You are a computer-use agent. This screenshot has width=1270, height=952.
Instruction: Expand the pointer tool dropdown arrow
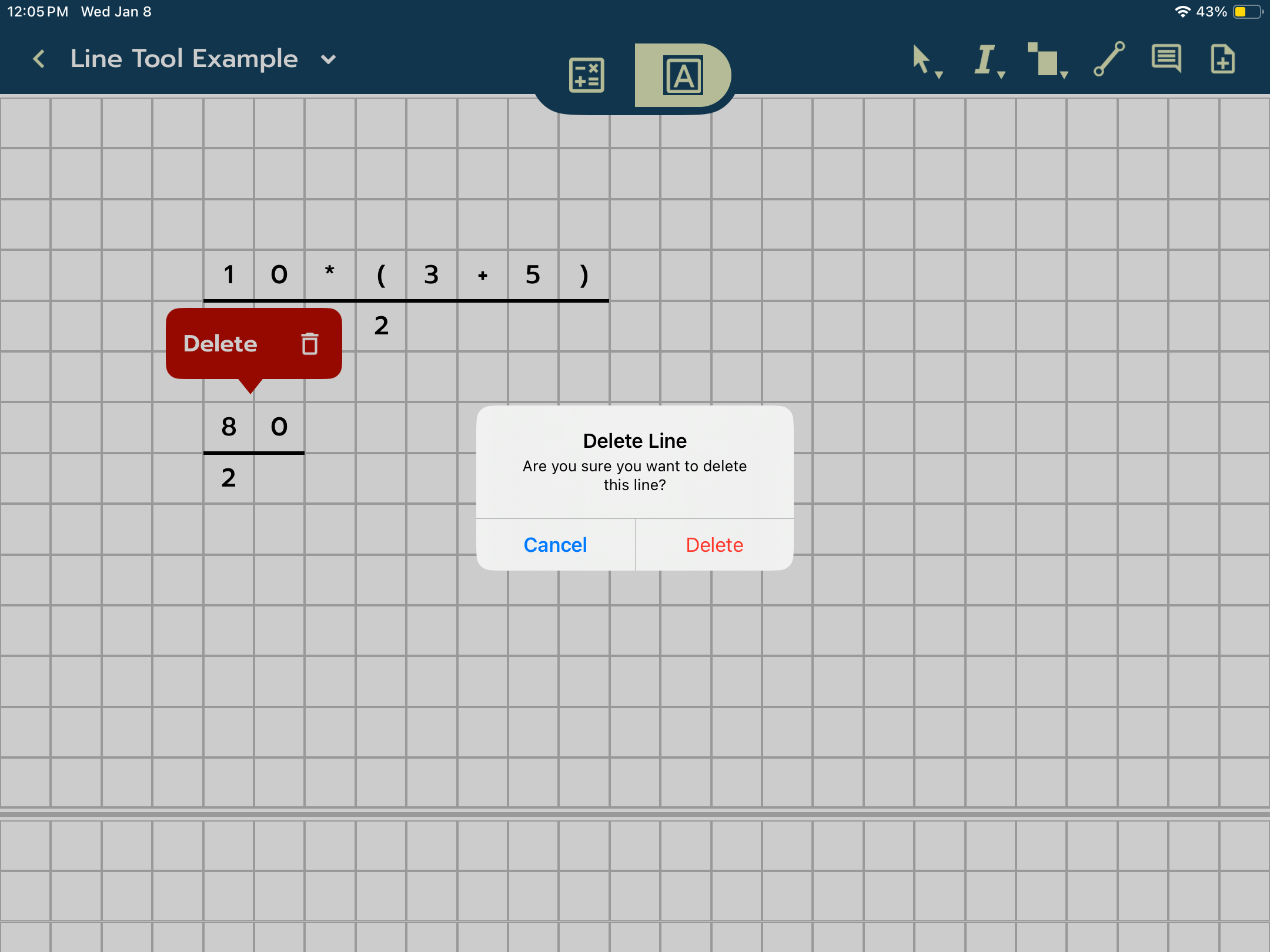pos(939,75)
